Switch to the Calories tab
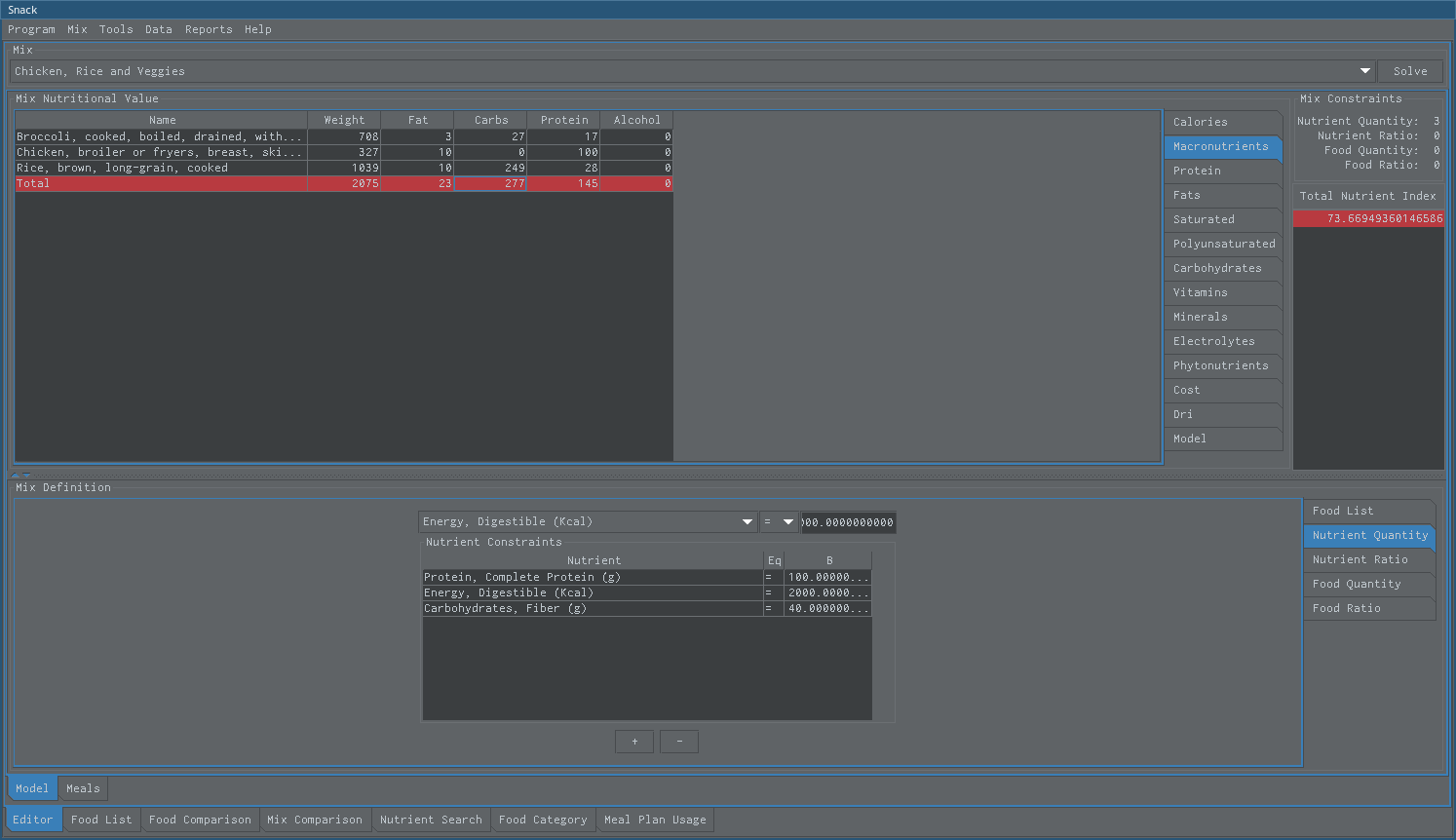Viewport: 1456px width, 840px height. tap(1222, 122)
